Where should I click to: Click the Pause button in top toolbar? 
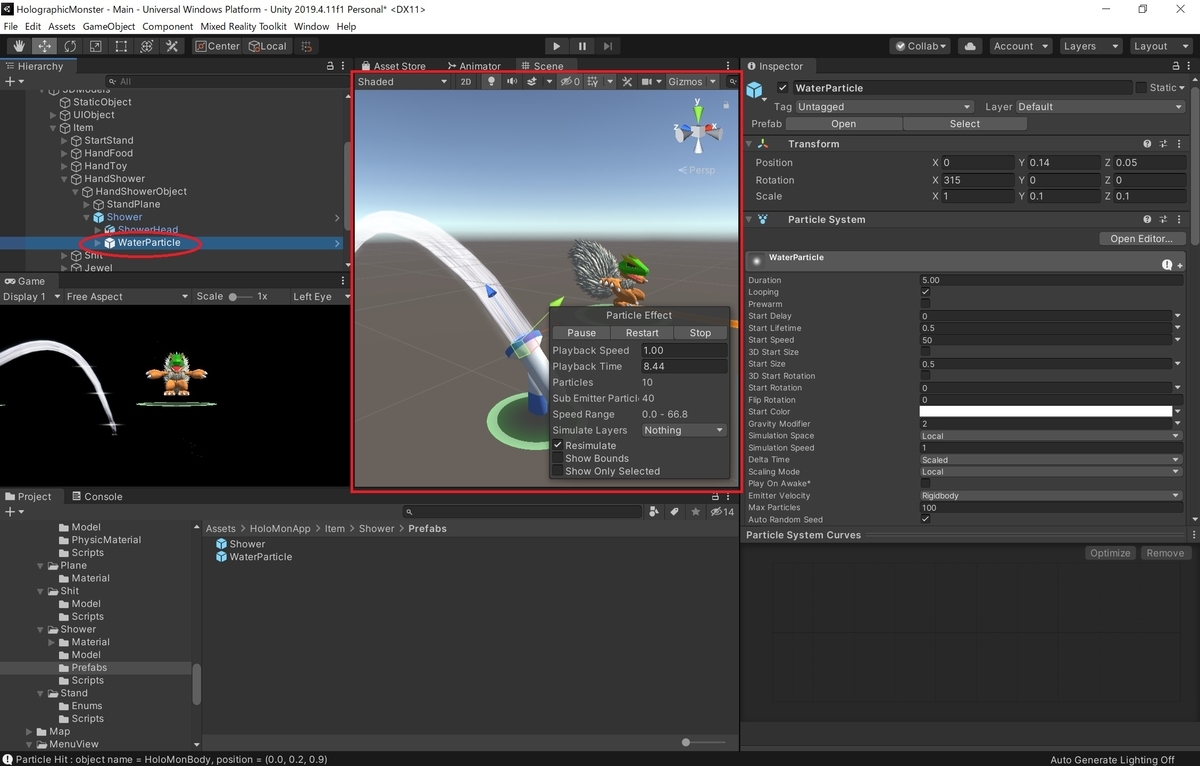pos(582,46)
